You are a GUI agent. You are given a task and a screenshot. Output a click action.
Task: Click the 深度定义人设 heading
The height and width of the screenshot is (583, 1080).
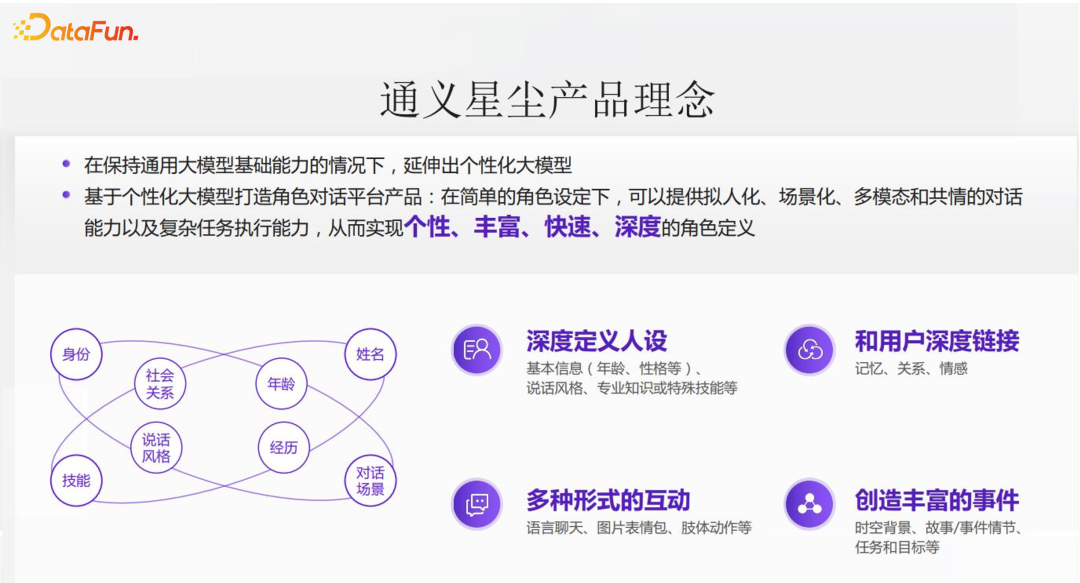coord(596,341)
